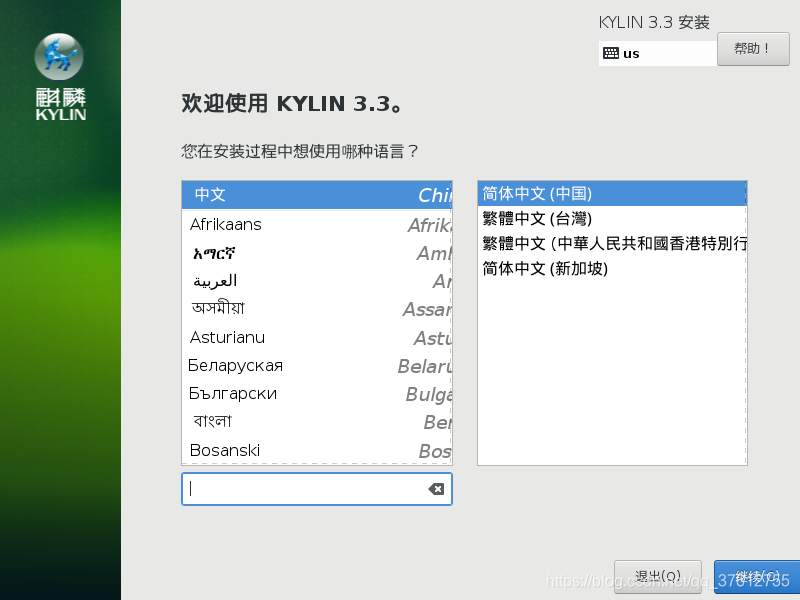Choose 繁體中文 (台灣) locale
The height and width of the screenshot is (600, 800).
(612, 218)
